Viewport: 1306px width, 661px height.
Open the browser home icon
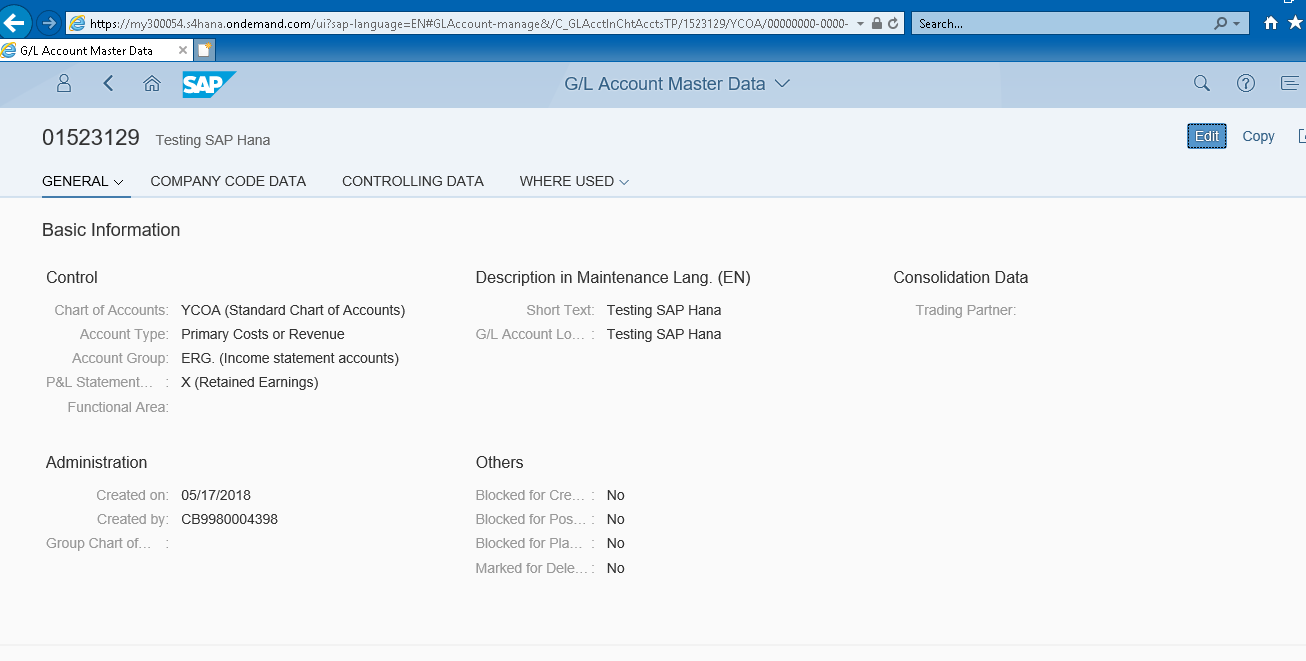[1271, 23]
